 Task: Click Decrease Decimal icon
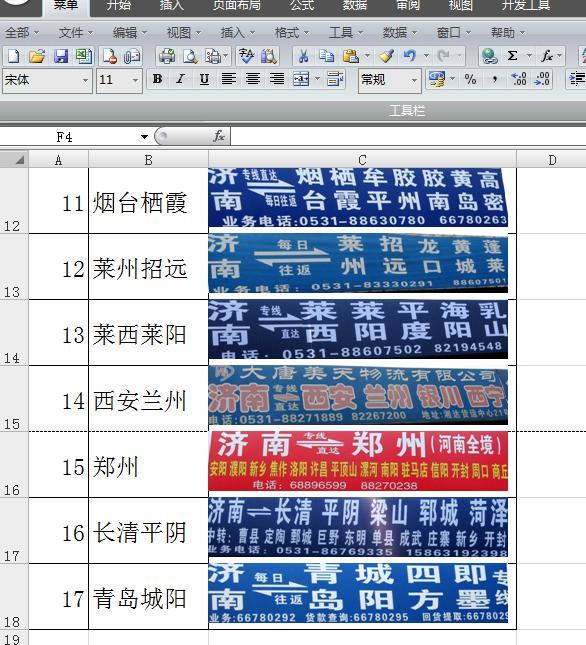click(542, 79)
